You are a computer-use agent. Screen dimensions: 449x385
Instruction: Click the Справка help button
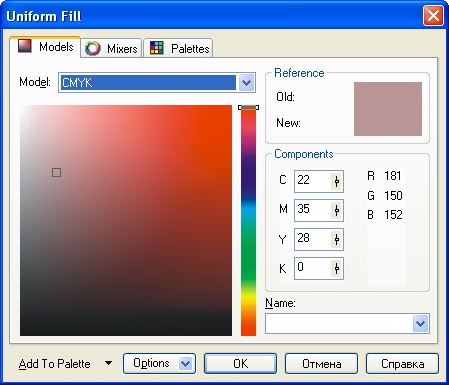coord(402,363)
